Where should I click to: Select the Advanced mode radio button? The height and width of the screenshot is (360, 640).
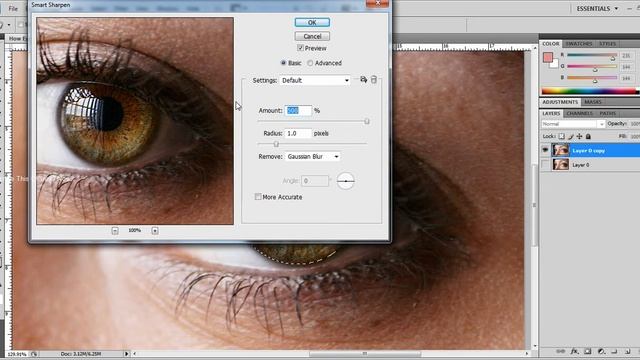(310, 63)
